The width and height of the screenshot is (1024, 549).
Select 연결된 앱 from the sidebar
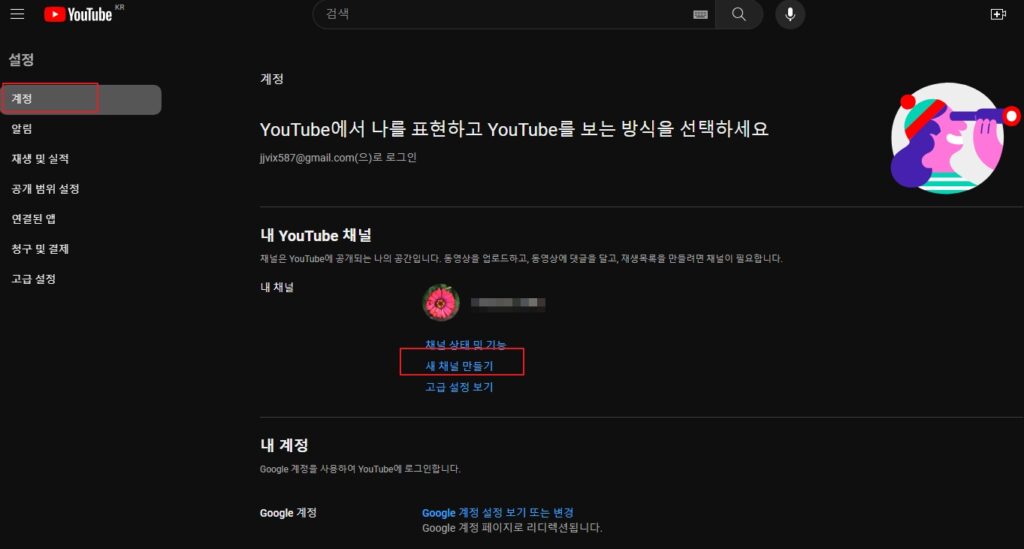(32, 219)
